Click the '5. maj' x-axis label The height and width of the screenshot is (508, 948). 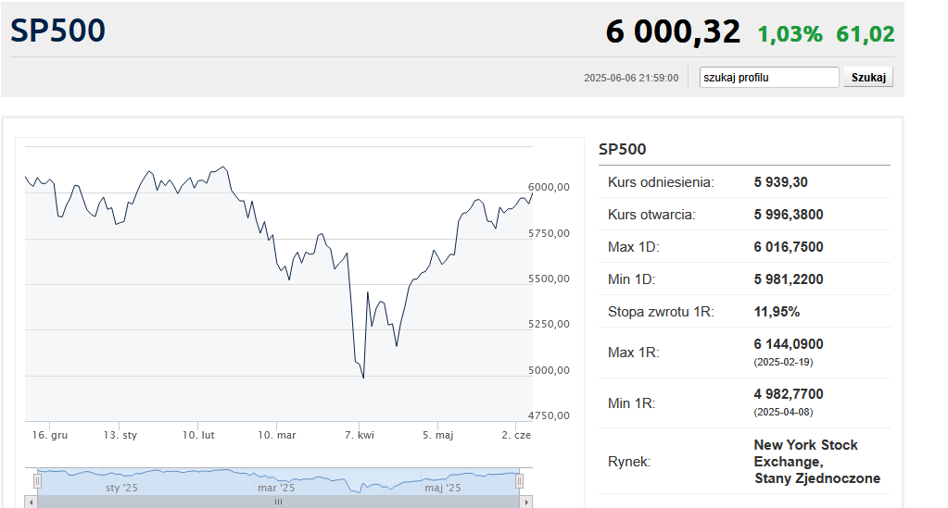click(x=438, y=435)
